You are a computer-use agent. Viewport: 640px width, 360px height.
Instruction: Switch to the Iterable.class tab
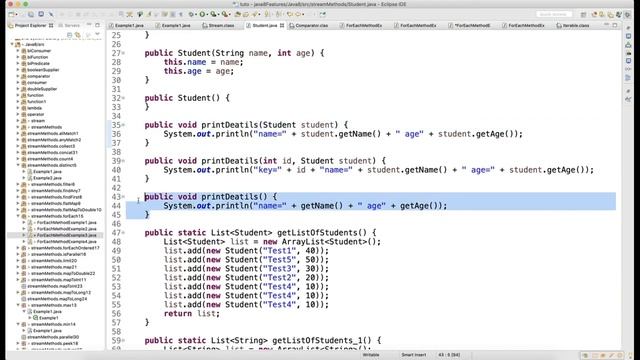[573, 25]
